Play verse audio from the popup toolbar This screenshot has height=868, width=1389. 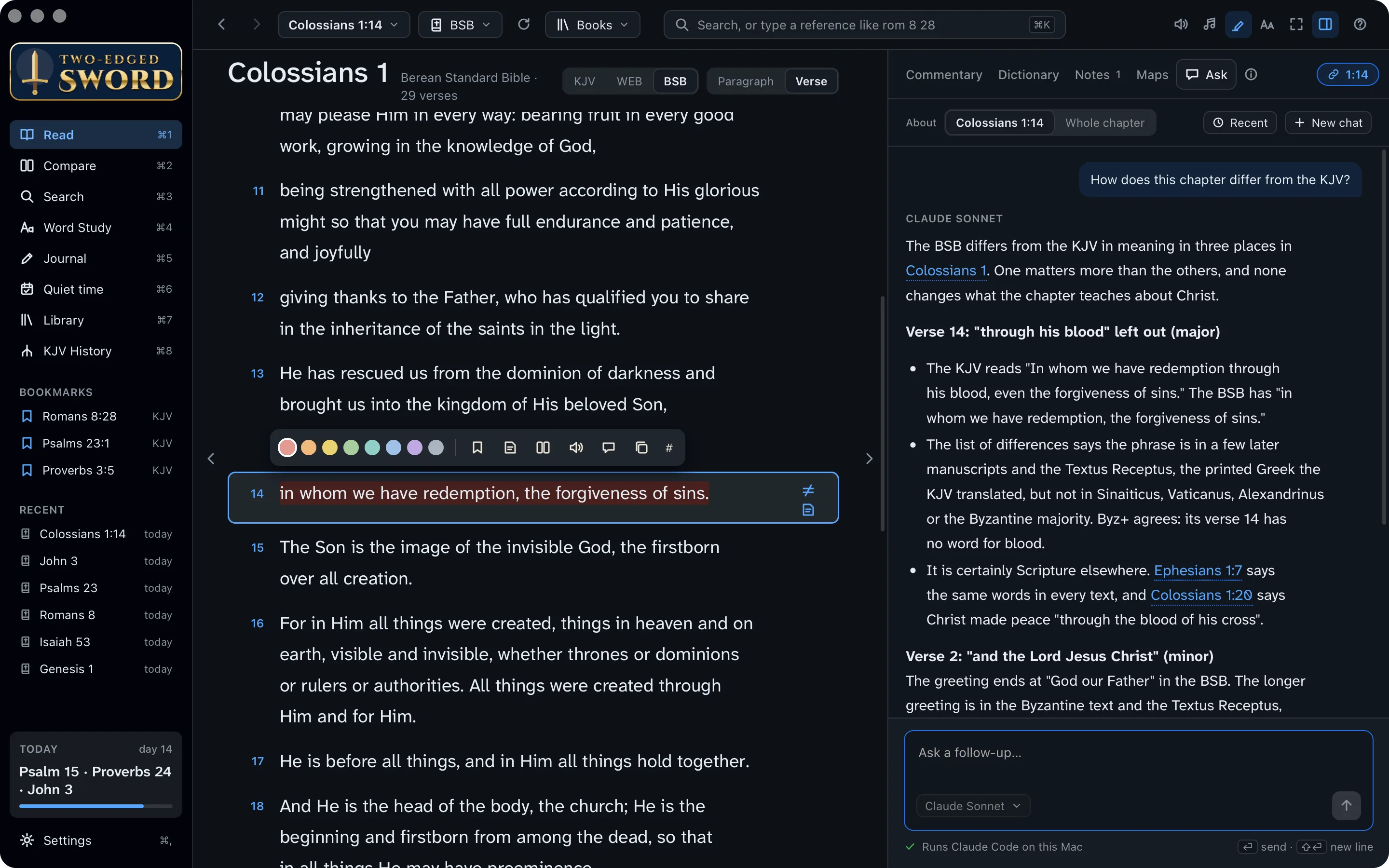point(576,448)
